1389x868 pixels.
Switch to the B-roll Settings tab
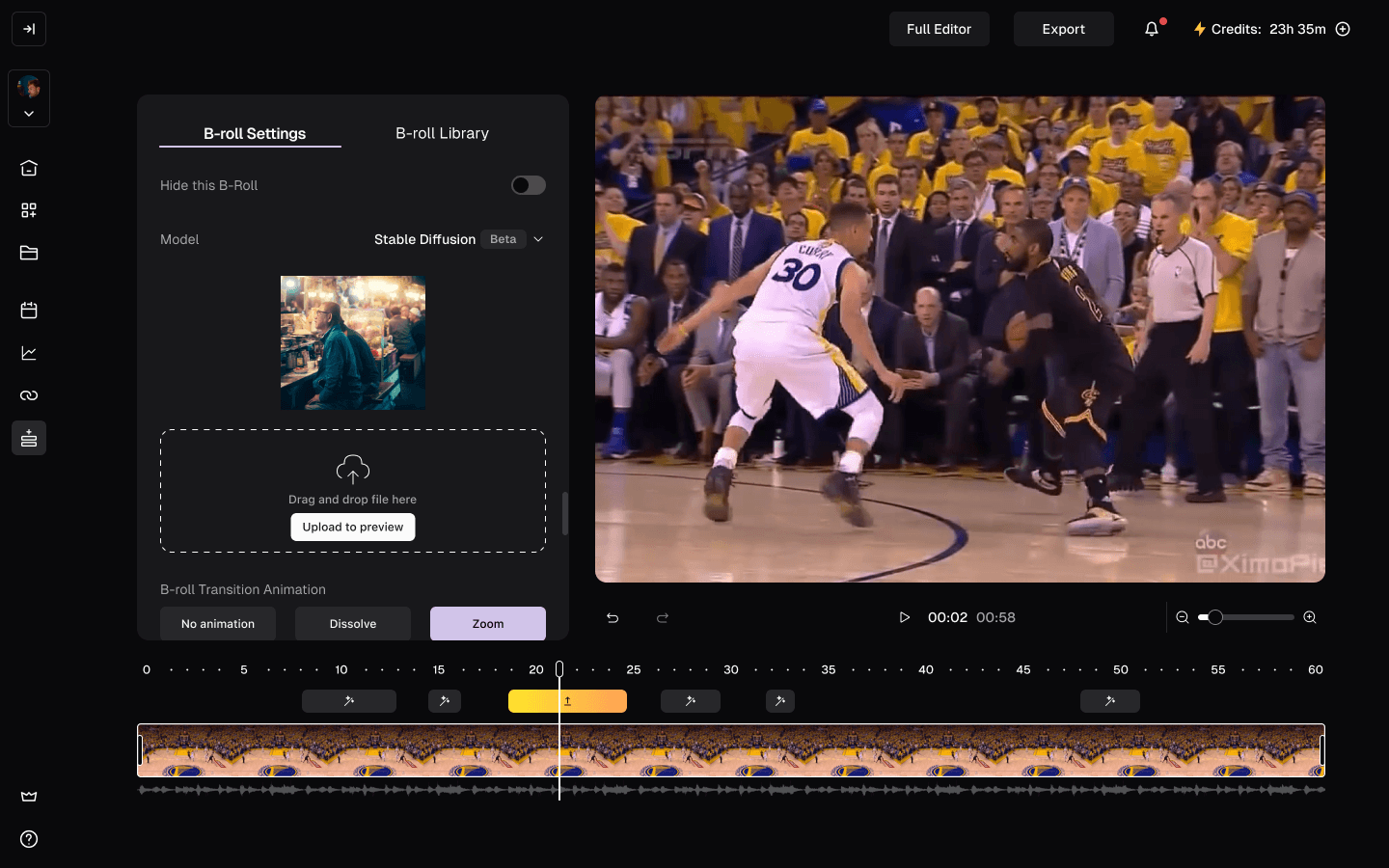(255, 133)
